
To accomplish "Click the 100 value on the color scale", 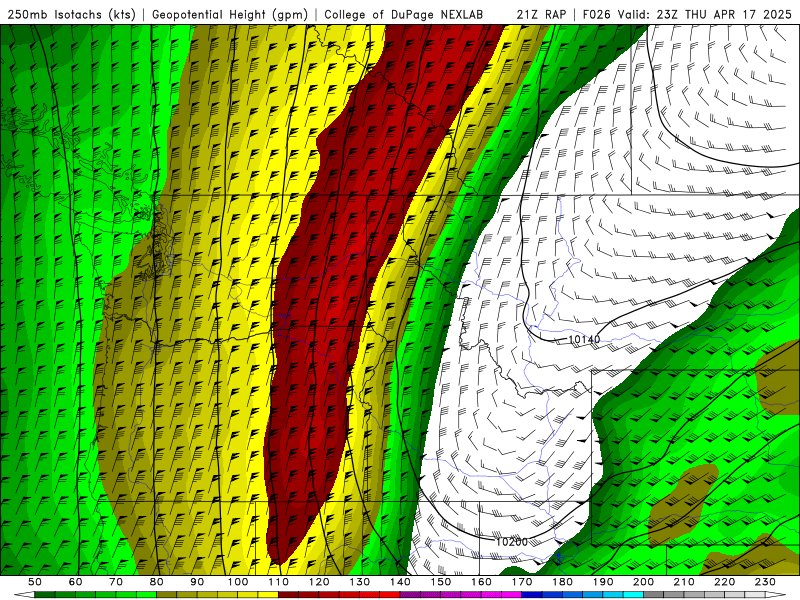I will [x=238, y=582].
